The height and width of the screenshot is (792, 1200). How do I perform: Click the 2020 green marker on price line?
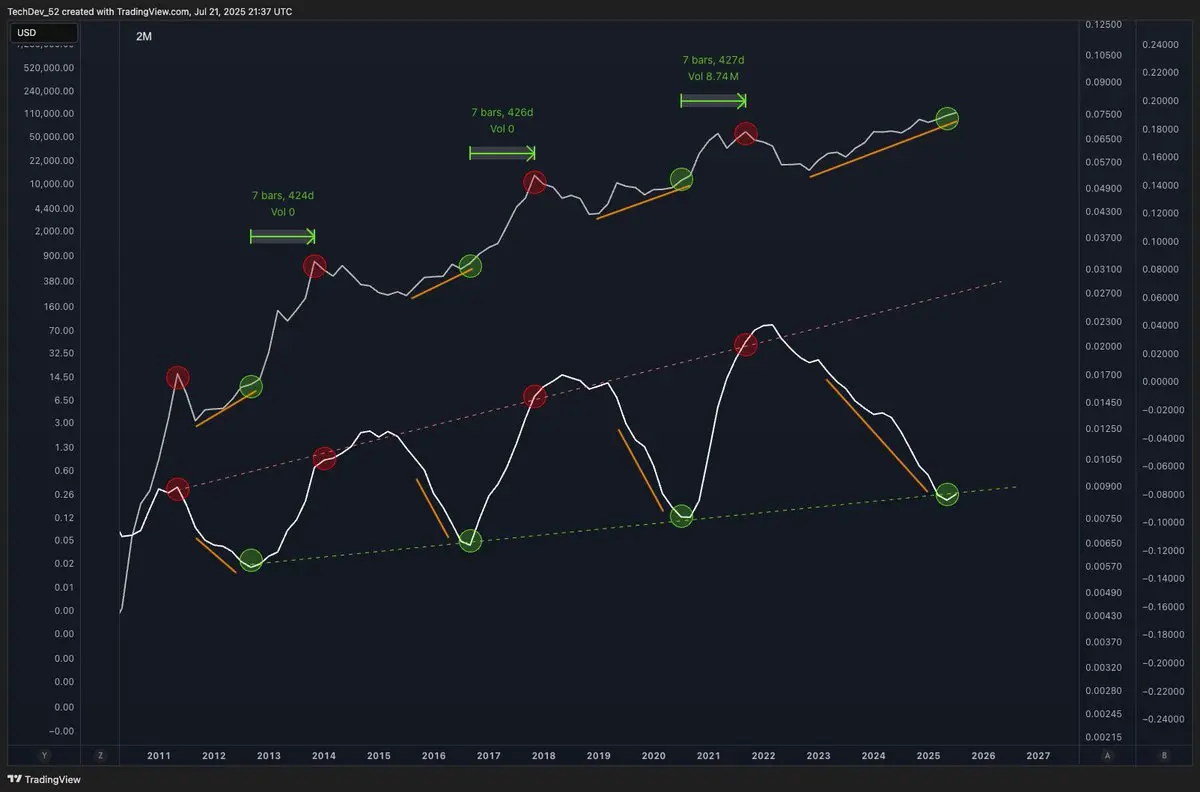click(681, 179)
